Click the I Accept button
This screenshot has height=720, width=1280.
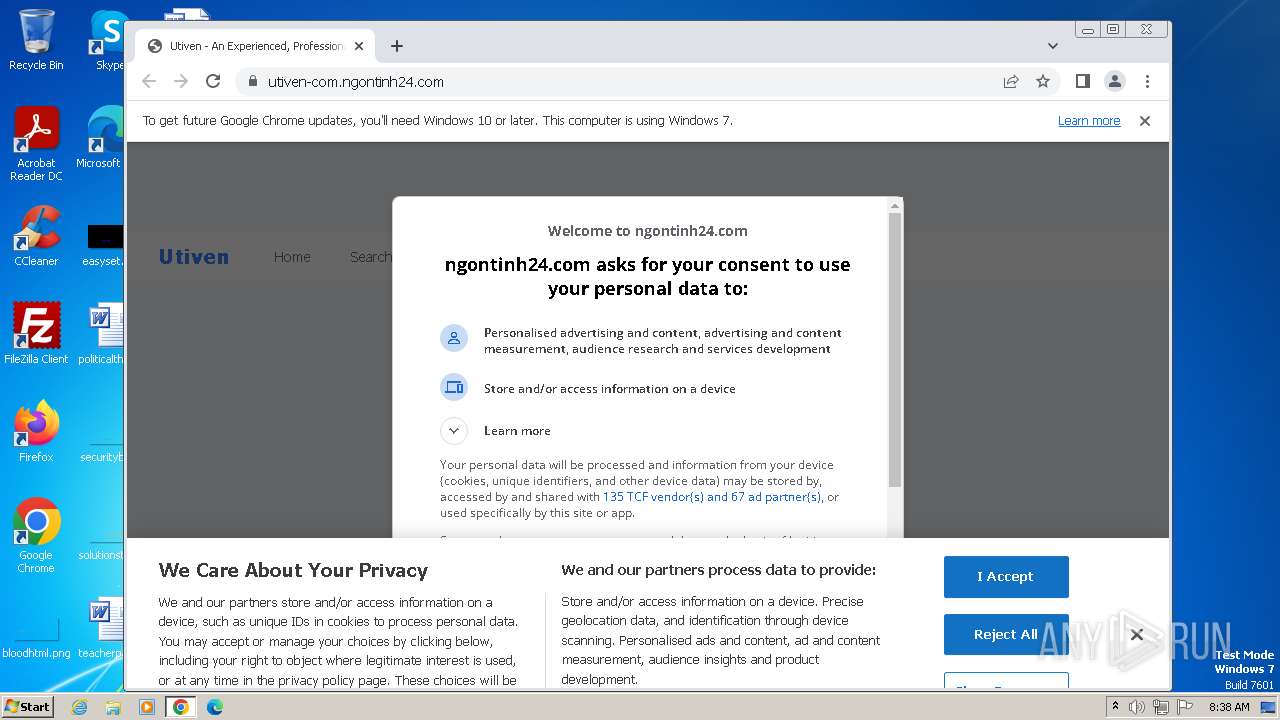tap(1006, 577)
